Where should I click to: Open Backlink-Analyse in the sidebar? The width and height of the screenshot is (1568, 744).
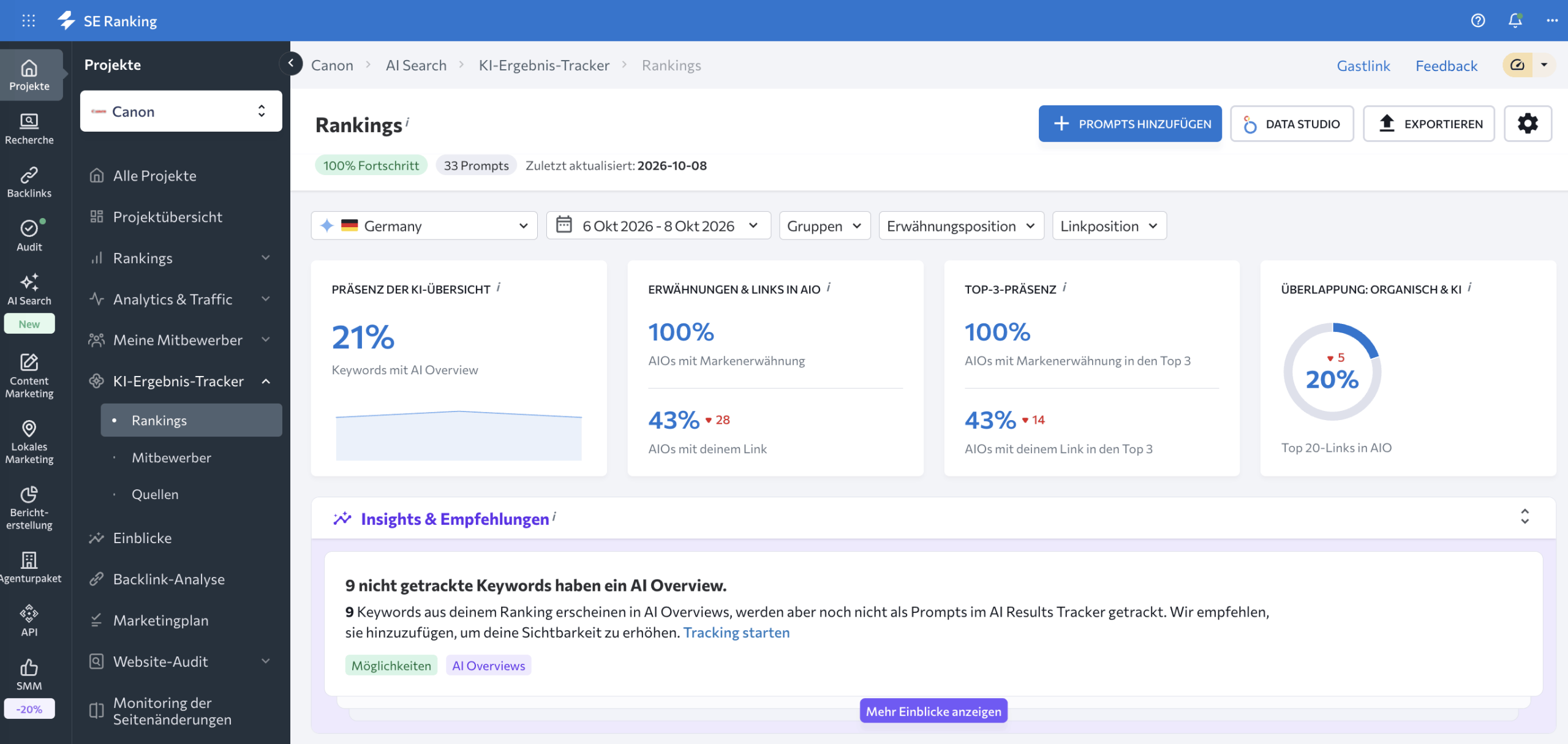coord(169,579)
